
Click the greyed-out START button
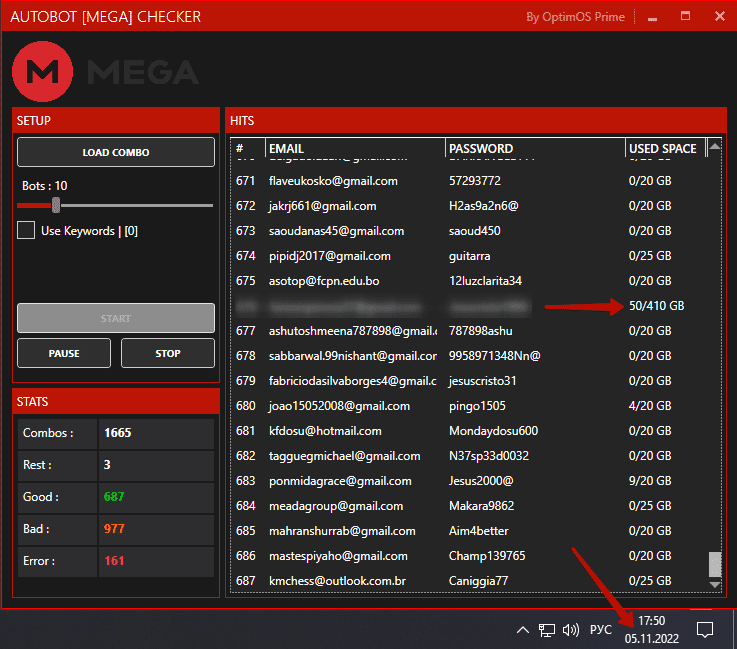tap(116, 318)
